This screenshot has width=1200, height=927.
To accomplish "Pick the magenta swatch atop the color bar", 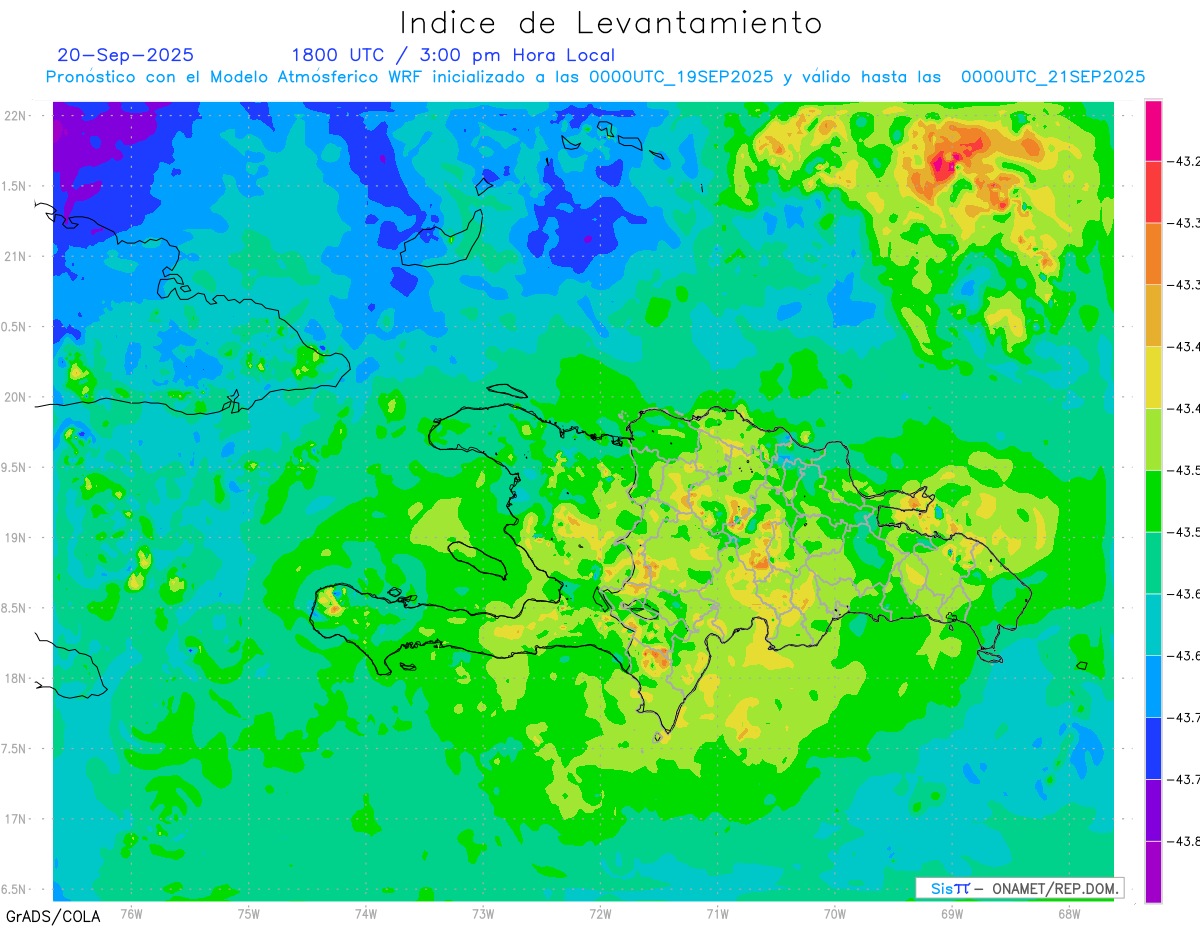I will click(x=1153, y=130).
